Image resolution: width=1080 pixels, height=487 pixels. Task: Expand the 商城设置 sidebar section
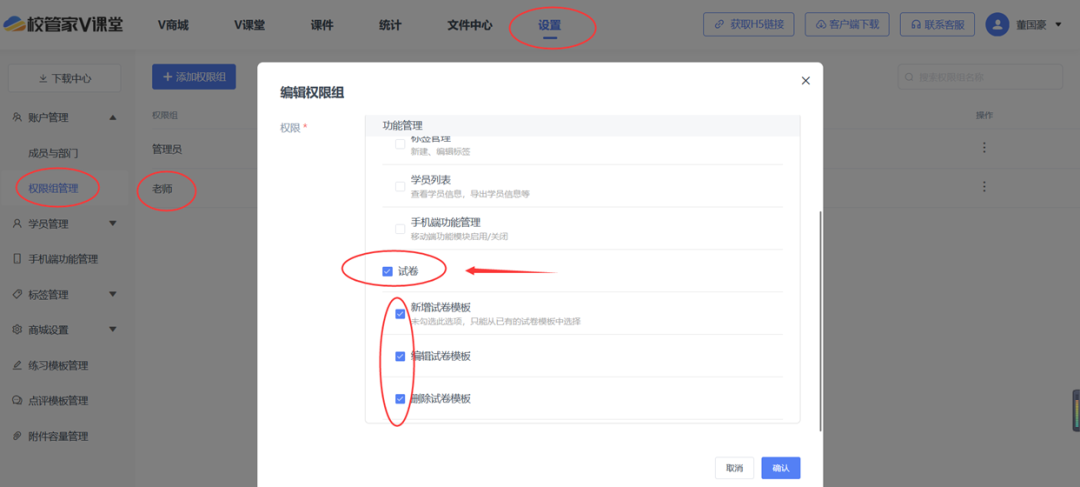point(113,330)
